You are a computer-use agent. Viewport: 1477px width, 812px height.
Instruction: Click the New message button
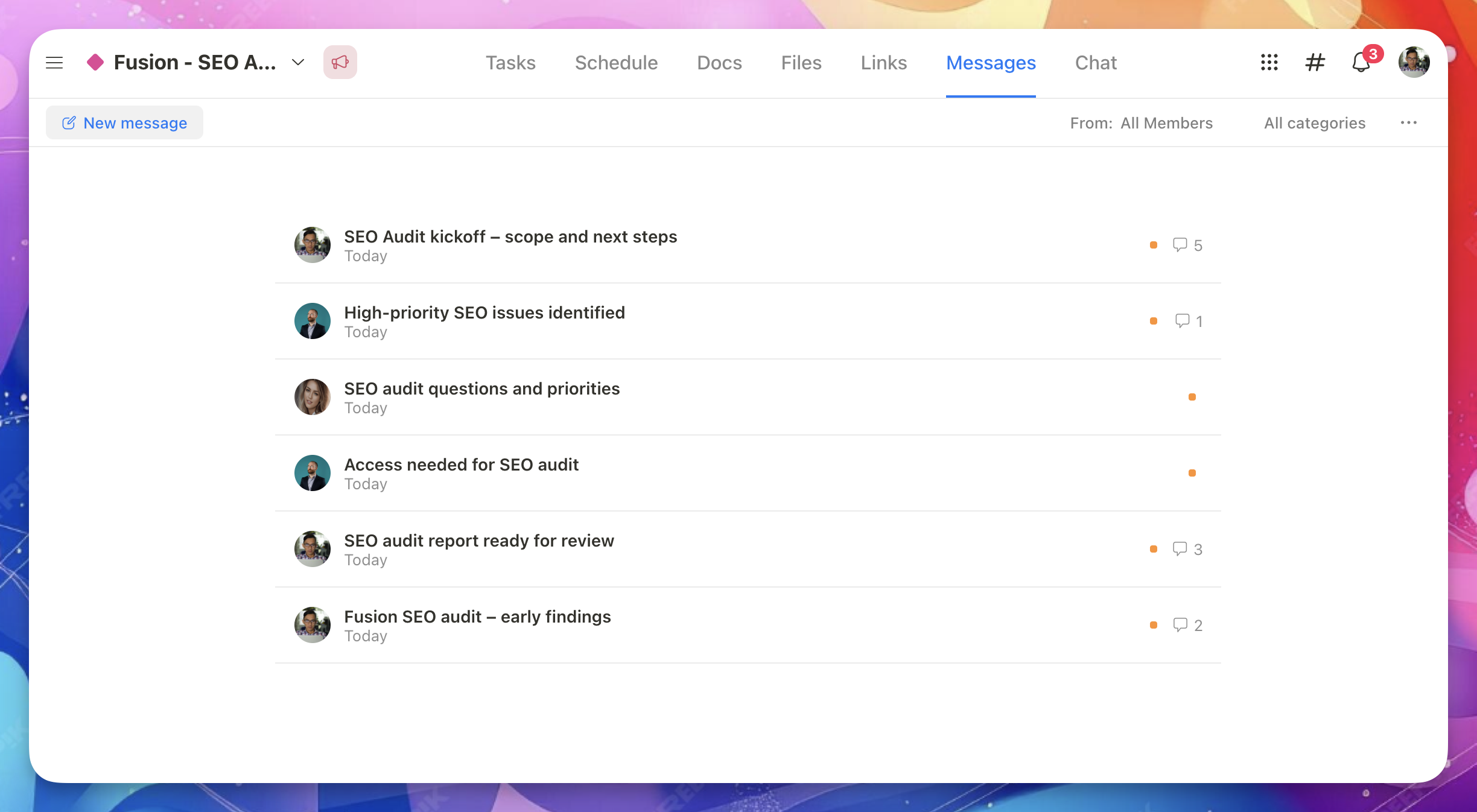125,123
